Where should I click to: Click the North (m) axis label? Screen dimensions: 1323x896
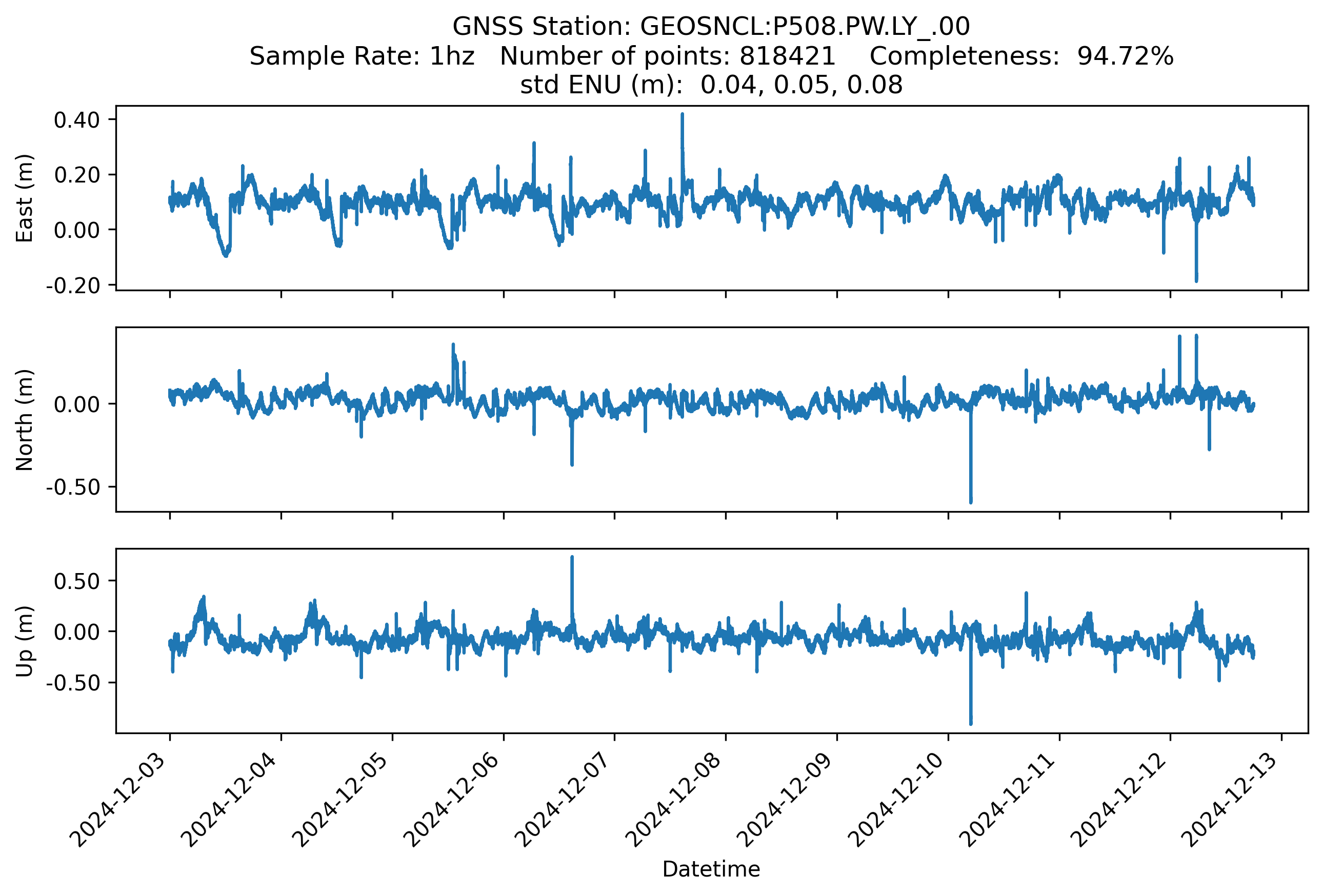25,420
